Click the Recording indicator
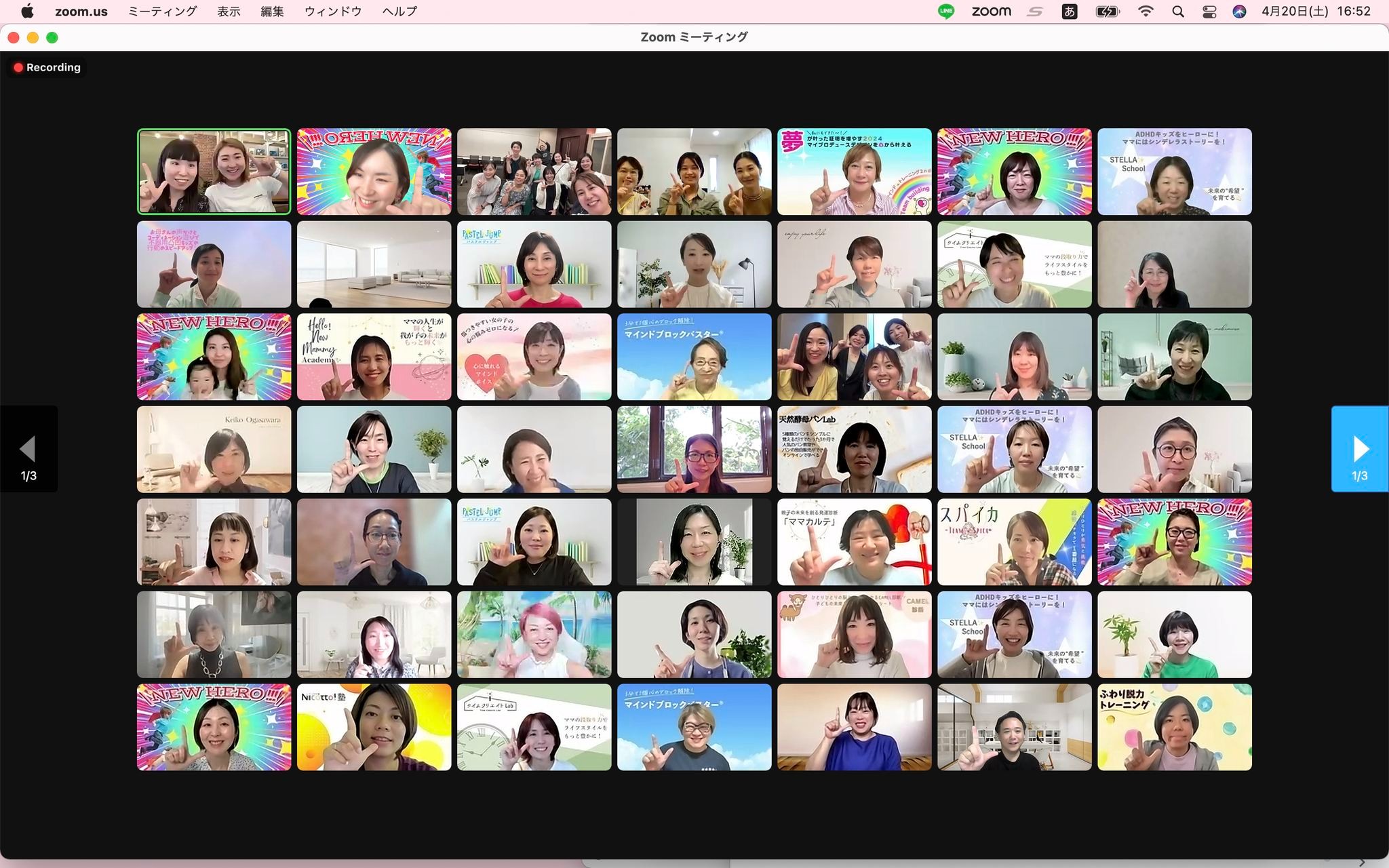This screenshot has height=868, width=1389. 47,67
